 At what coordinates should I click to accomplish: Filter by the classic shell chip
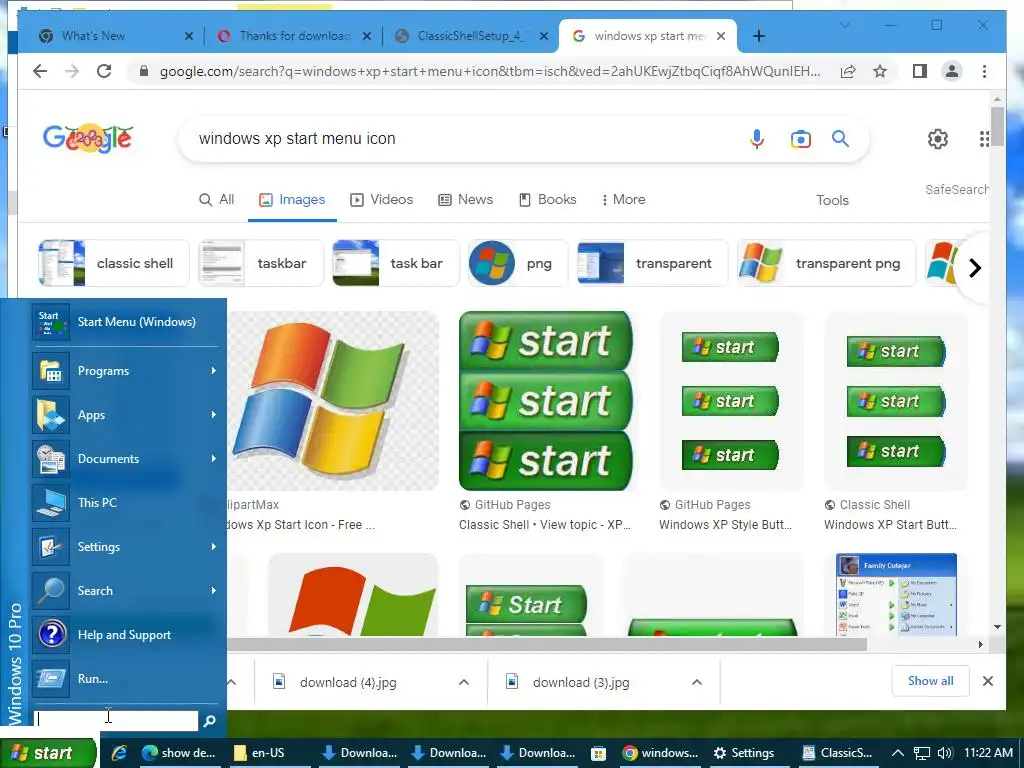(114, 263)
